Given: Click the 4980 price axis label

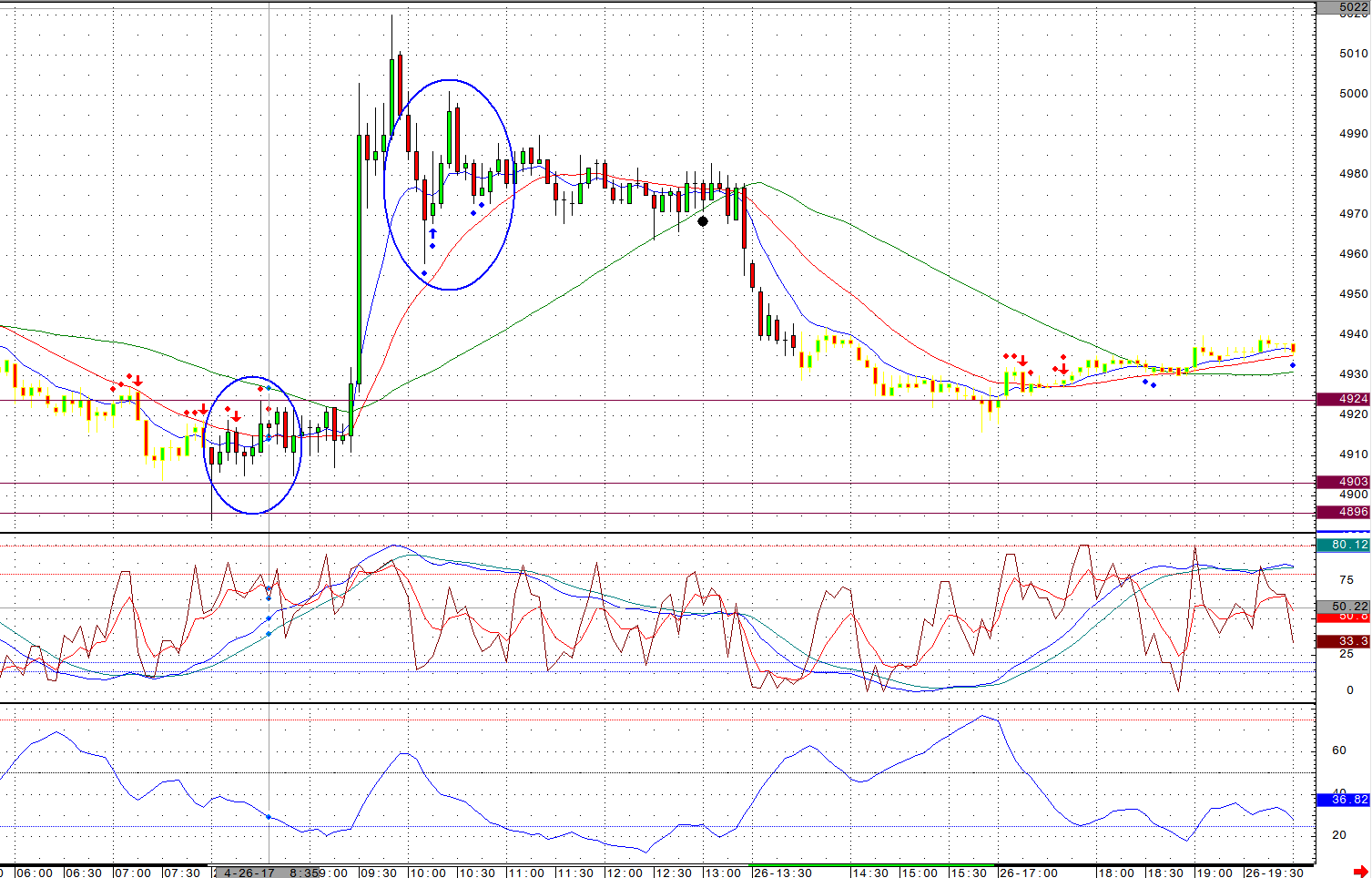Looking at the screenshot, I should pos(1354,174).
